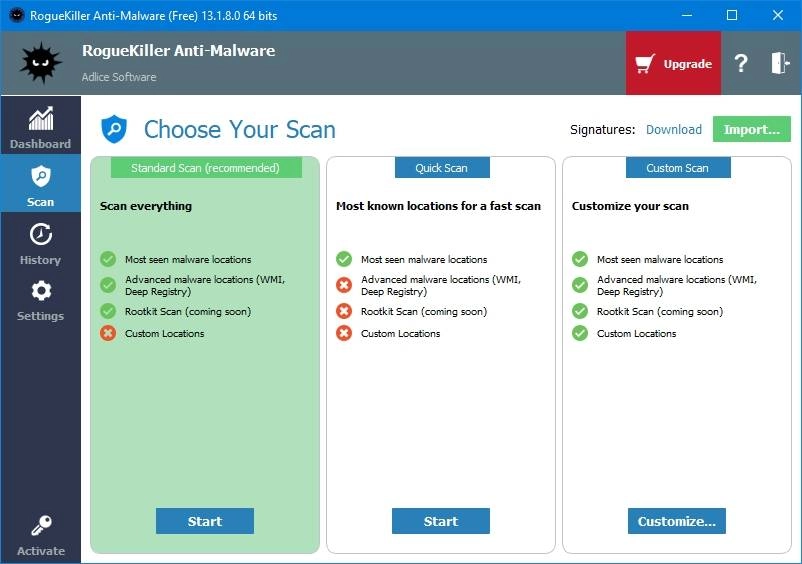Click 'Most seen malware locations' text in Custom Scan card
Viewport: 802px width, 564px height.
(x=660, y=259)
